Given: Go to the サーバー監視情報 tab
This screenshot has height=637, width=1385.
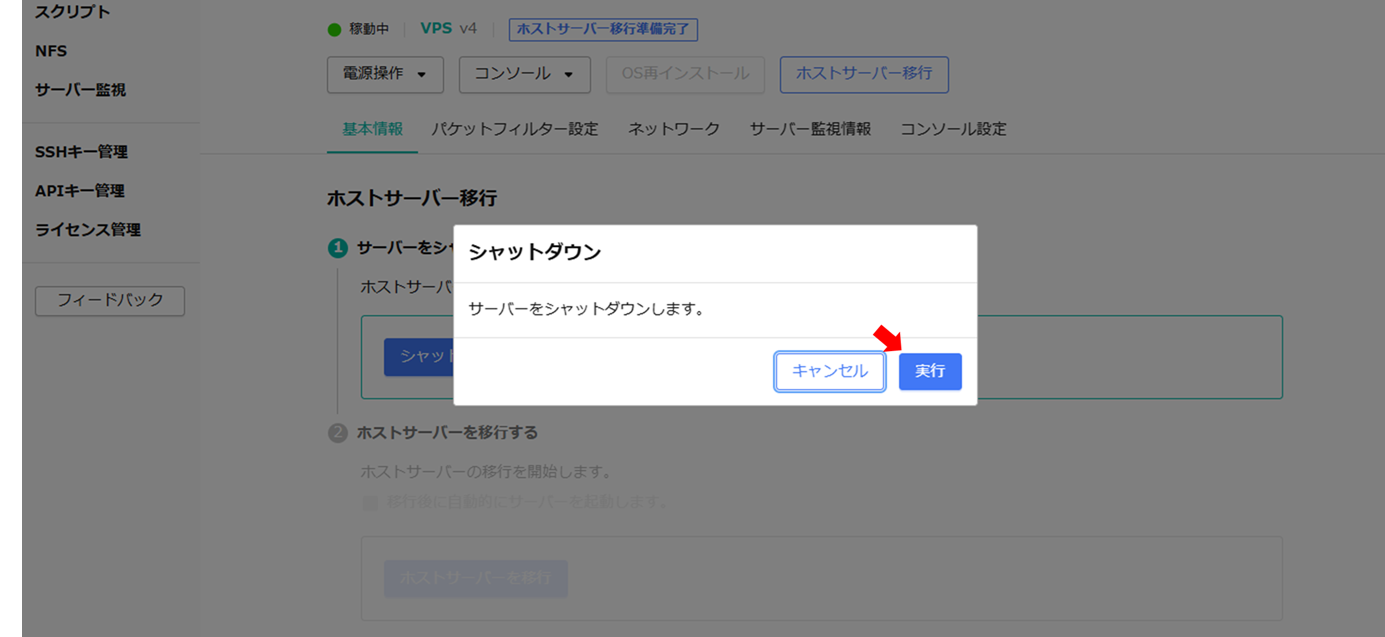Looking at the screenshot, I should [810, 129].
